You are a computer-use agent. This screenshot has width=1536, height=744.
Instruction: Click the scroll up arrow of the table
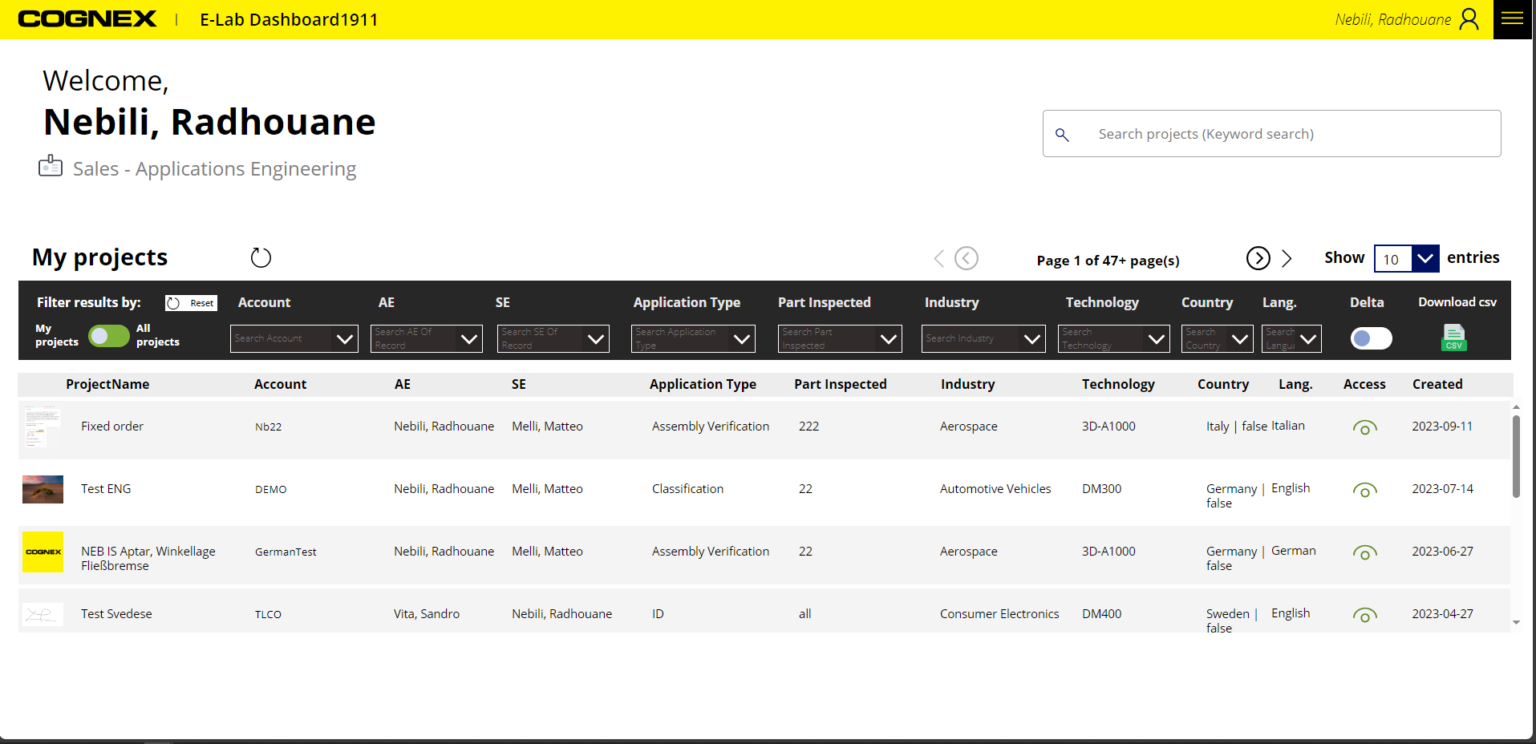[x=1516, y=408]
